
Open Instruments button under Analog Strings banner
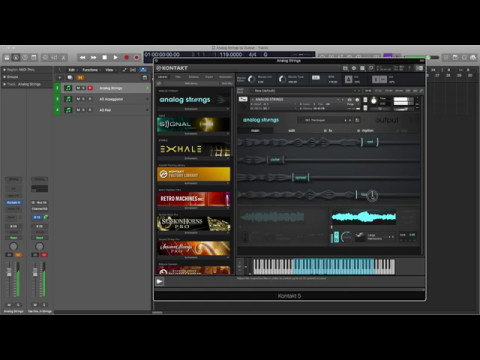(x=191, y=109)
